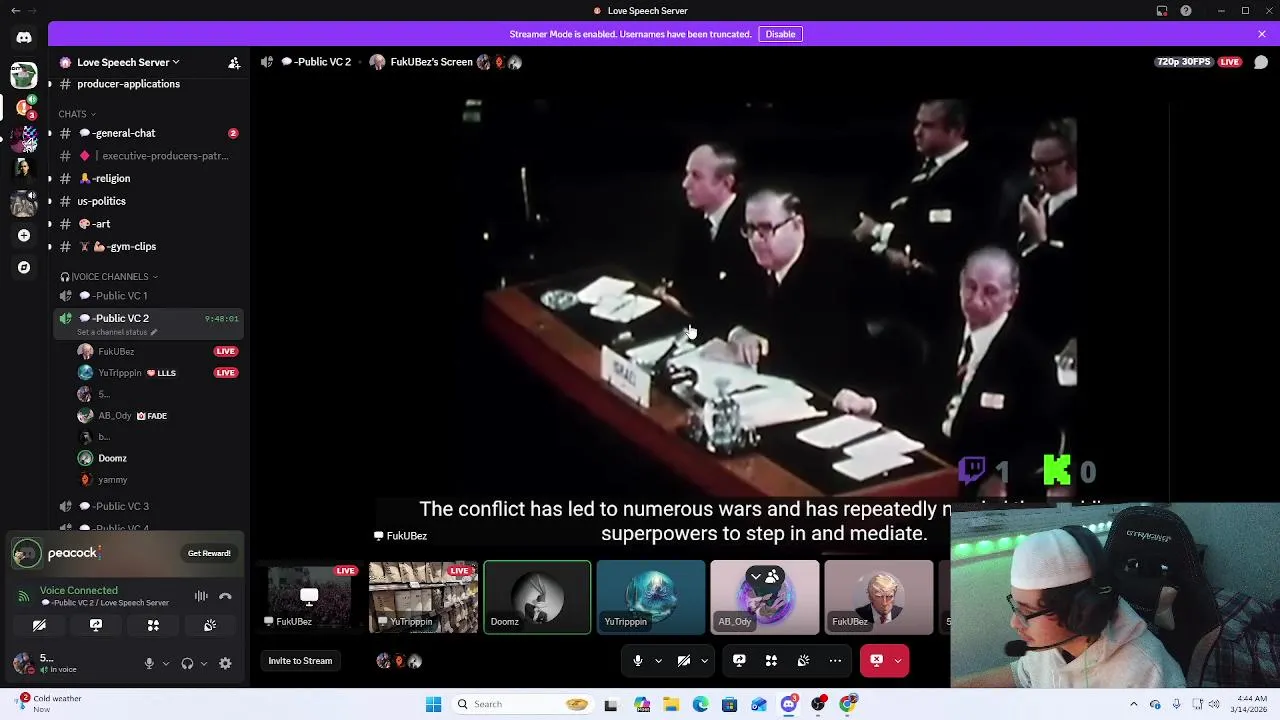Open User Settings gear icon
The height and width of the screenshot is (720, 1280).
pos(225,663)
